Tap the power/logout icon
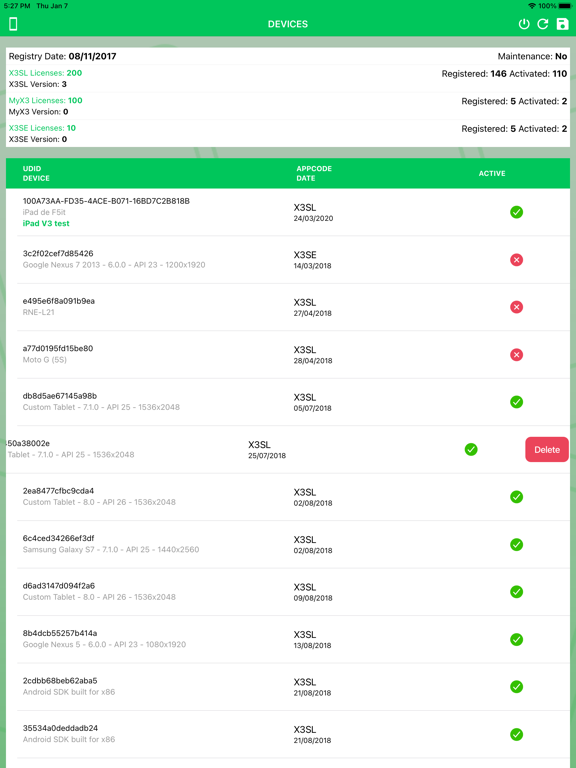The height and width of the screenshot is (768, 576). 524,24
